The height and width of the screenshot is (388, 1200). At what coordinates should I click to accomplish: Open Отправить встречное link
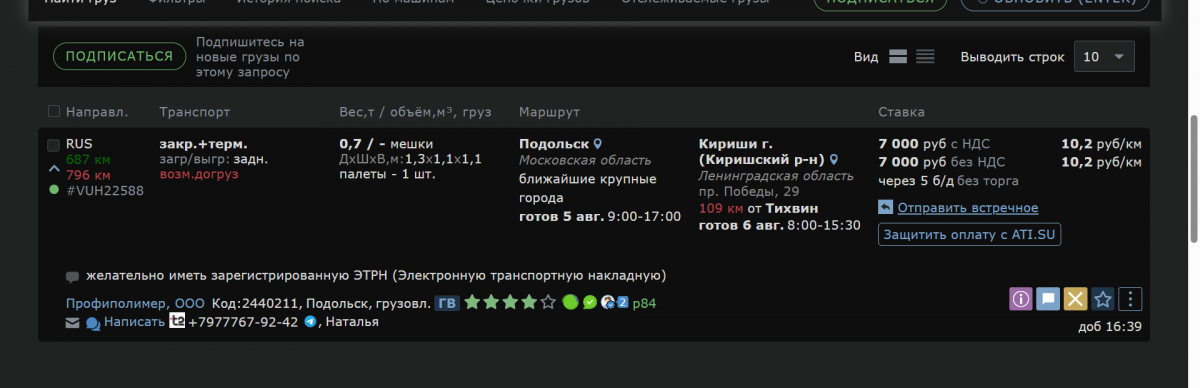[x=968, y=208]
